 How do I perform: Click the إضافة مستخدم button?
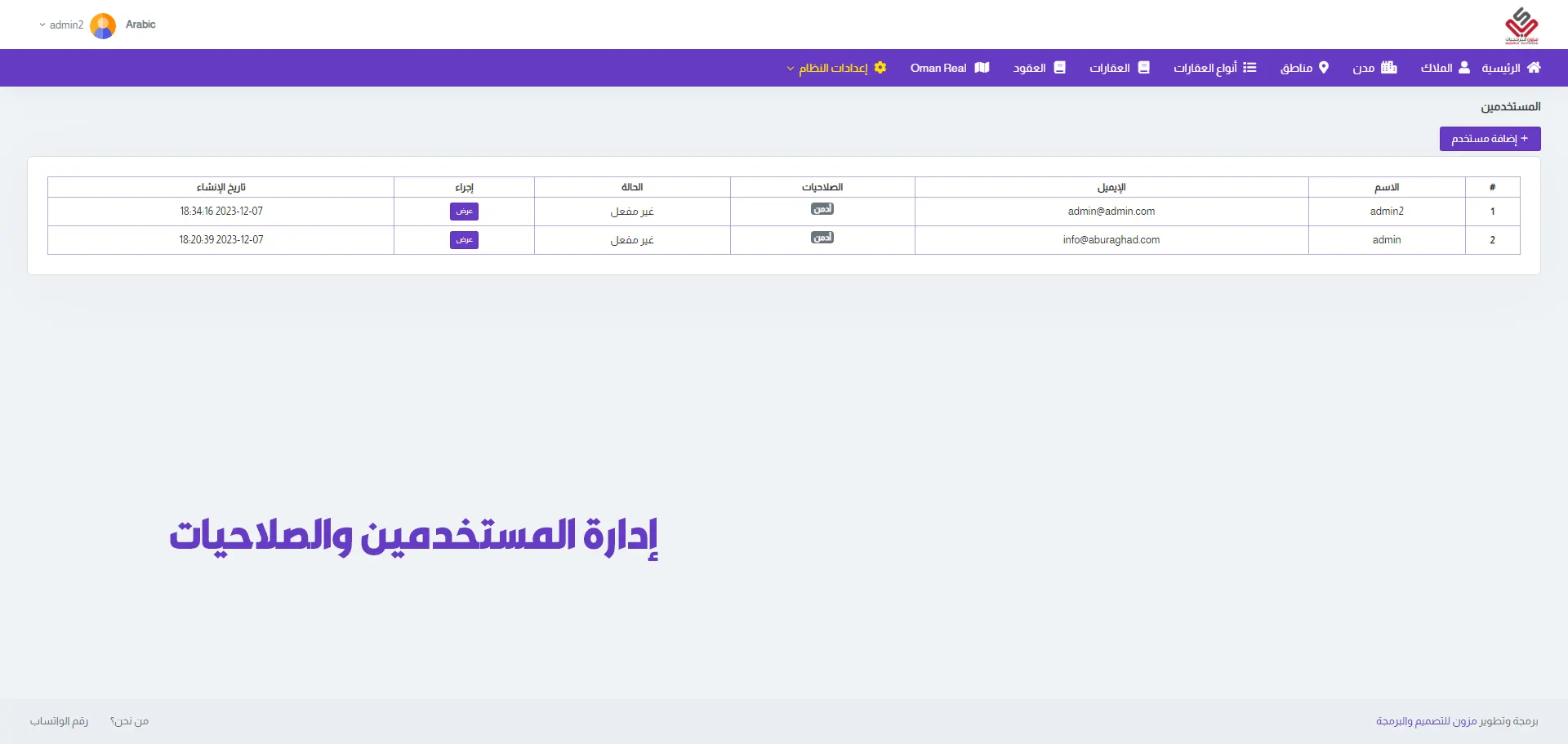(x=1490, y=139)
